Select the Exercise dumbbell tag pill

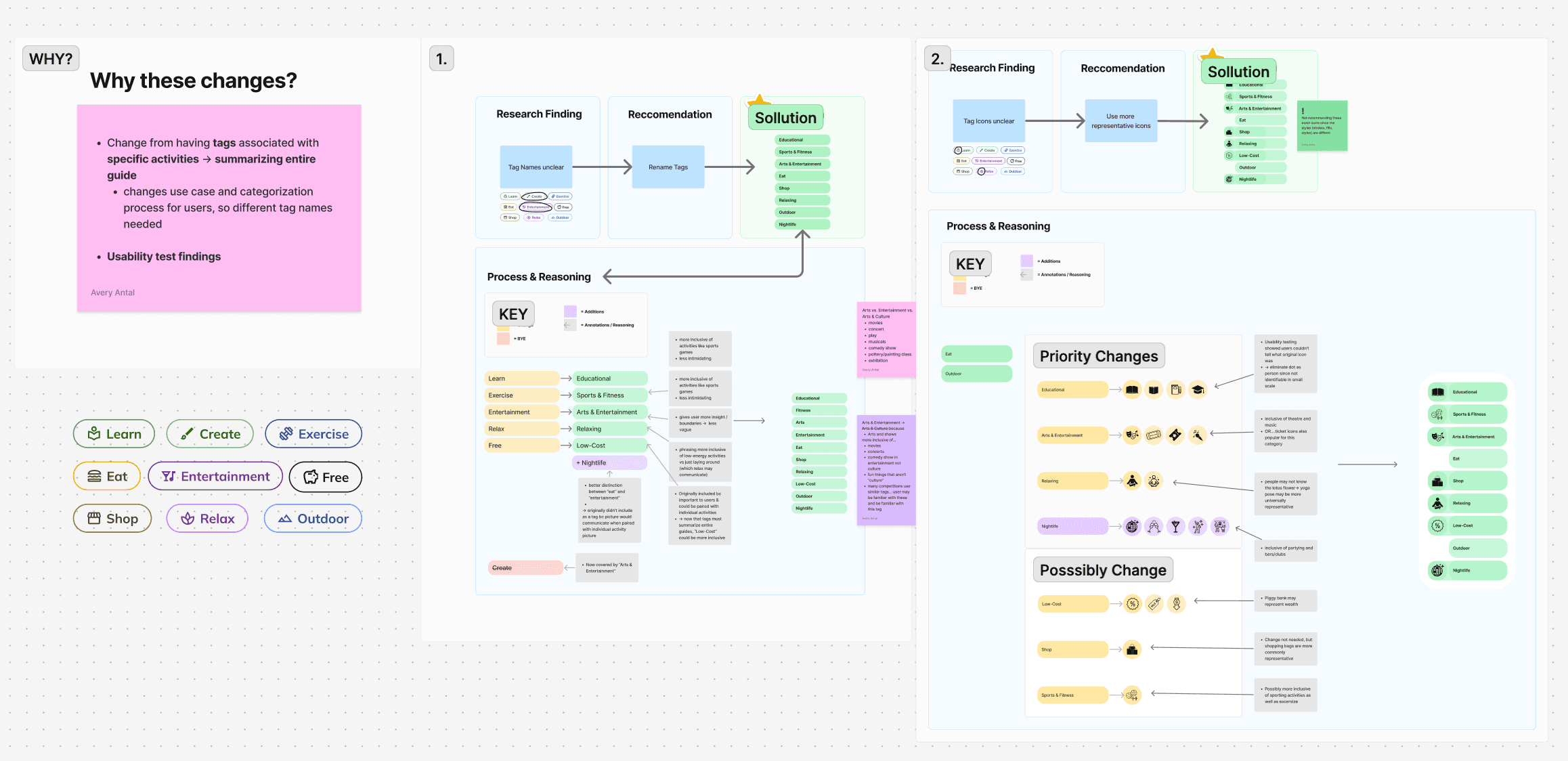[313, 433]
